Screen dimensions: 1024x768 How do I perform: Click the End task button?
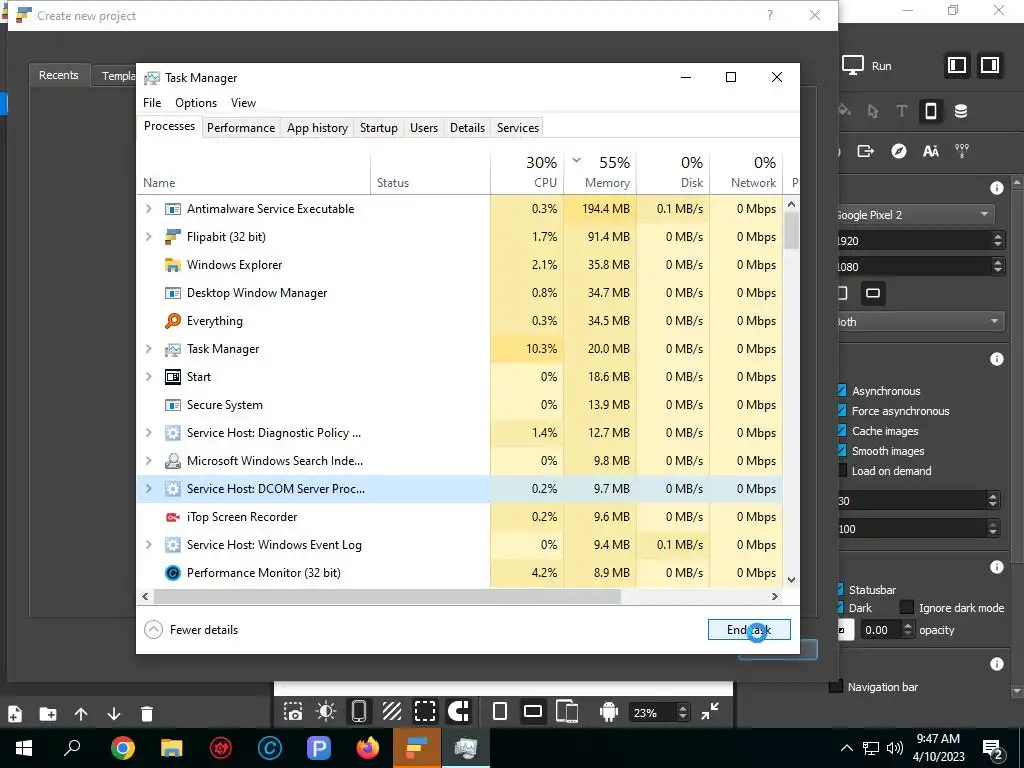(749, 630)
